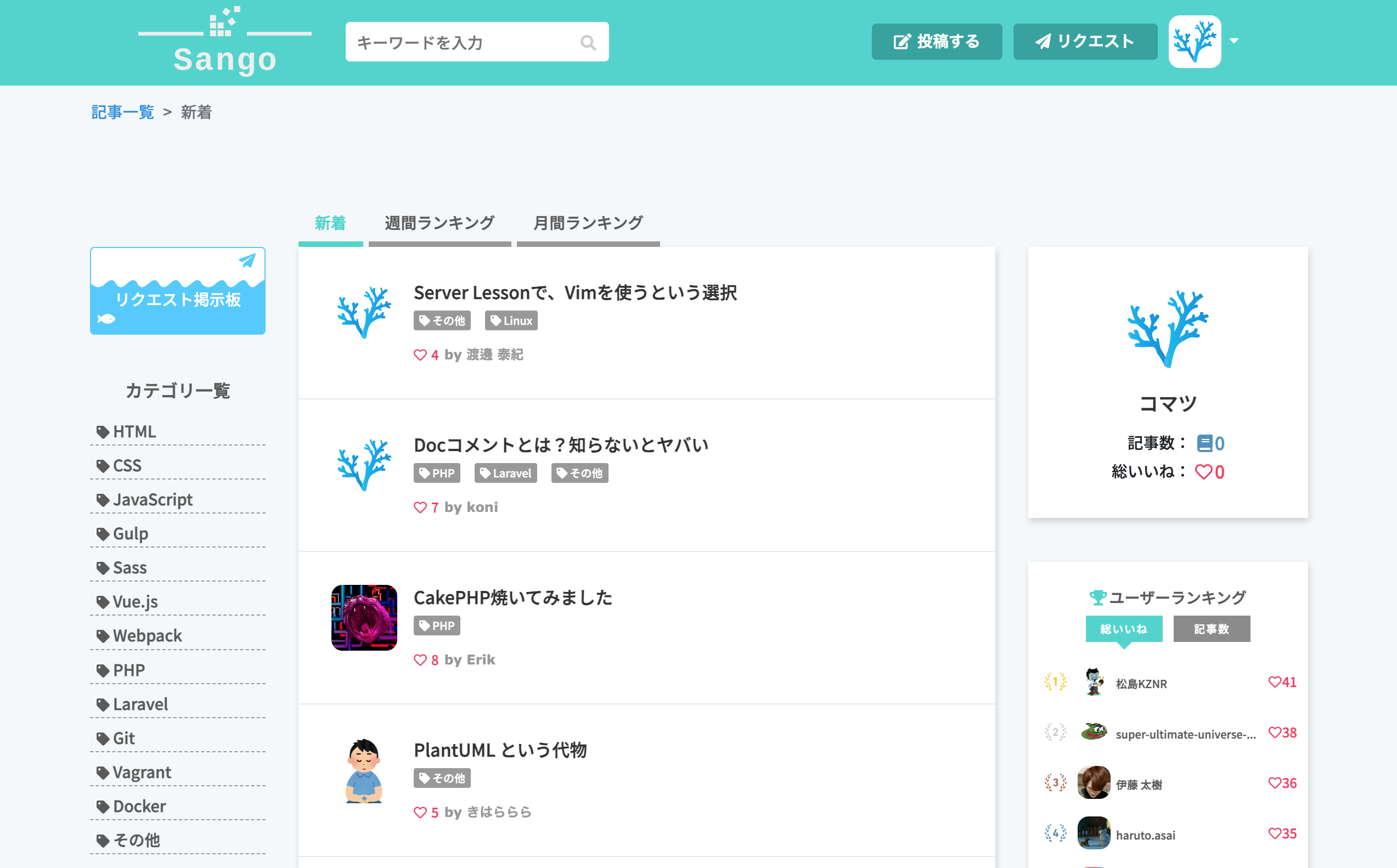Click the Laravel tag on Doc article

[x=506, y=473]
